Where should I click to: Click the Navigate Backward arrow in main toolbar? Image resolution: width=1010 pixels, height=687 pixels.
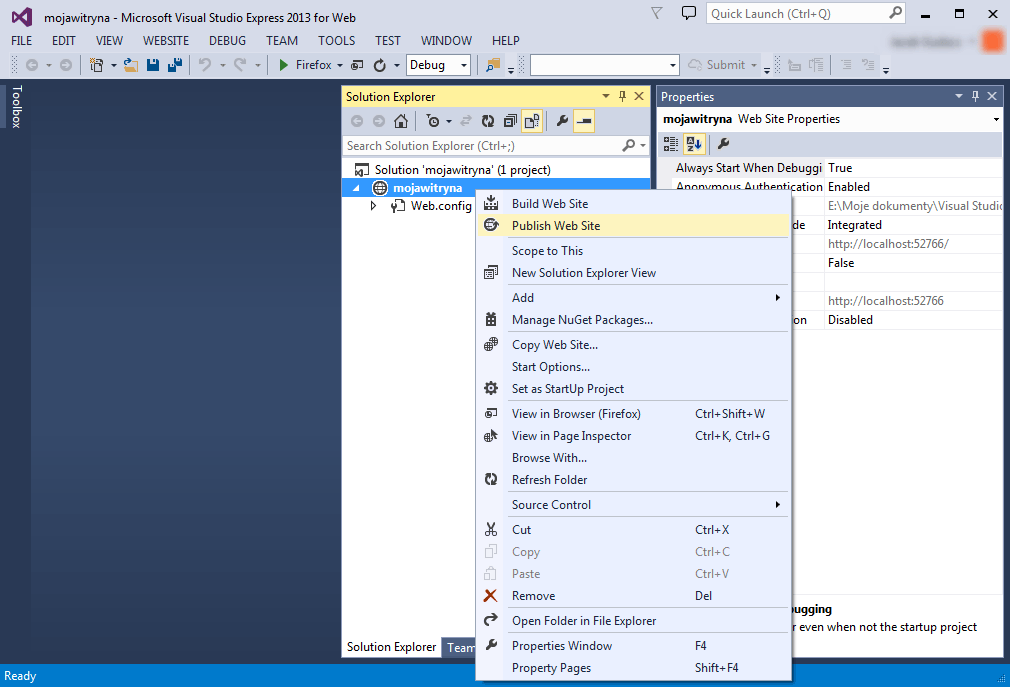(32, 65)
